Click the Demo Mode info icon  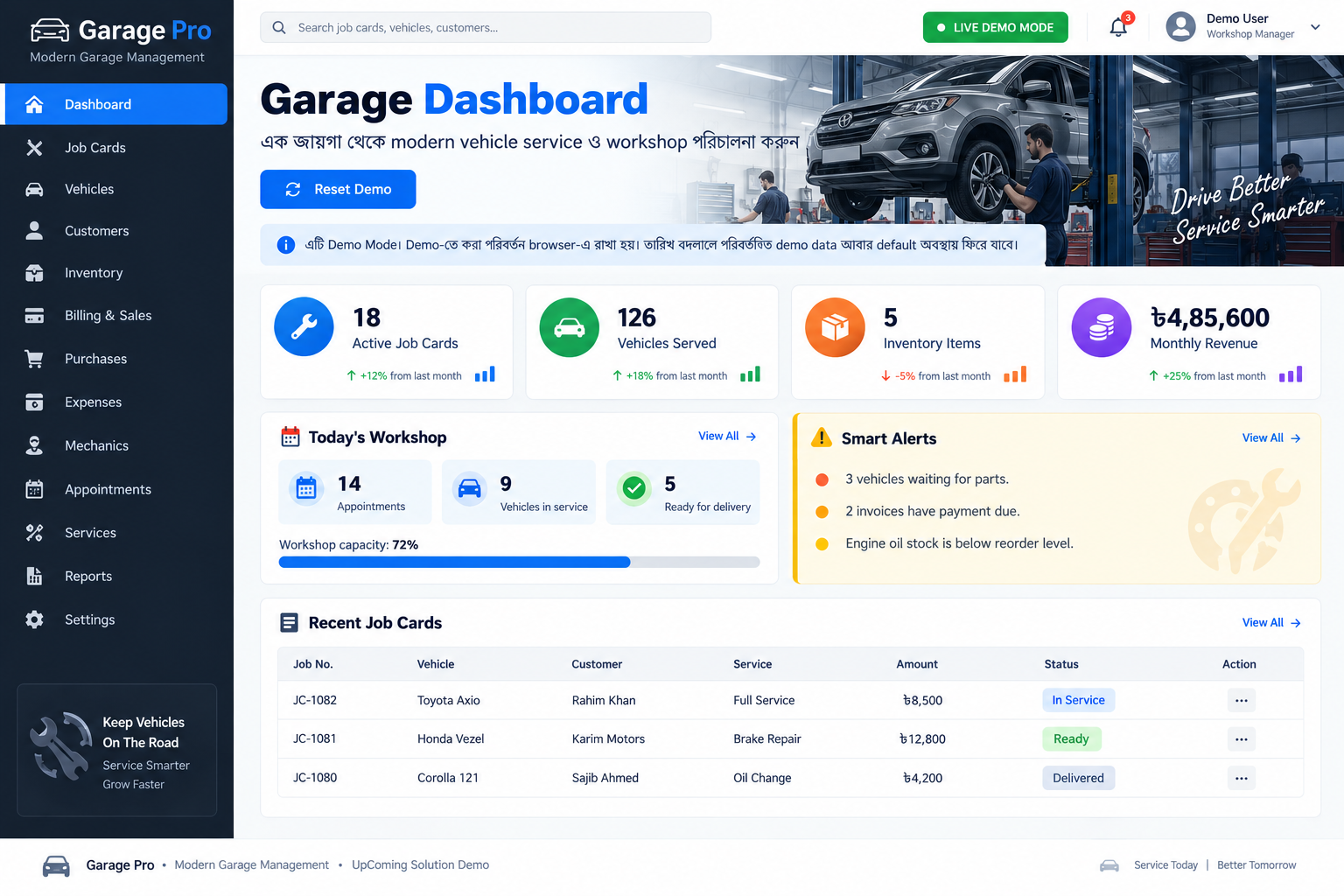tap(286, 245)
